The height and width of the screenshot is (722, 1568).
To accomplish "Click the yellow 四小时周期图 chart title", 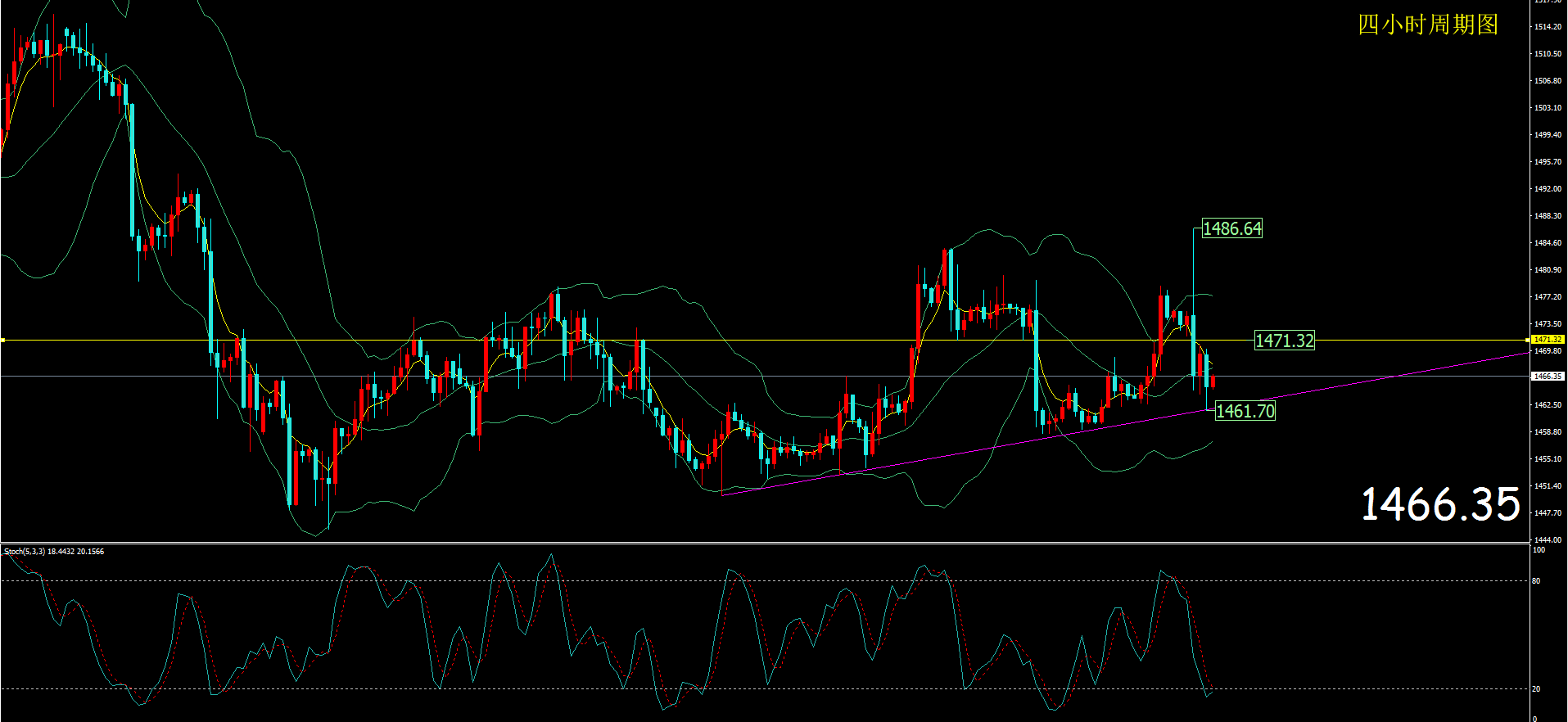I will tap(1428, 25).
